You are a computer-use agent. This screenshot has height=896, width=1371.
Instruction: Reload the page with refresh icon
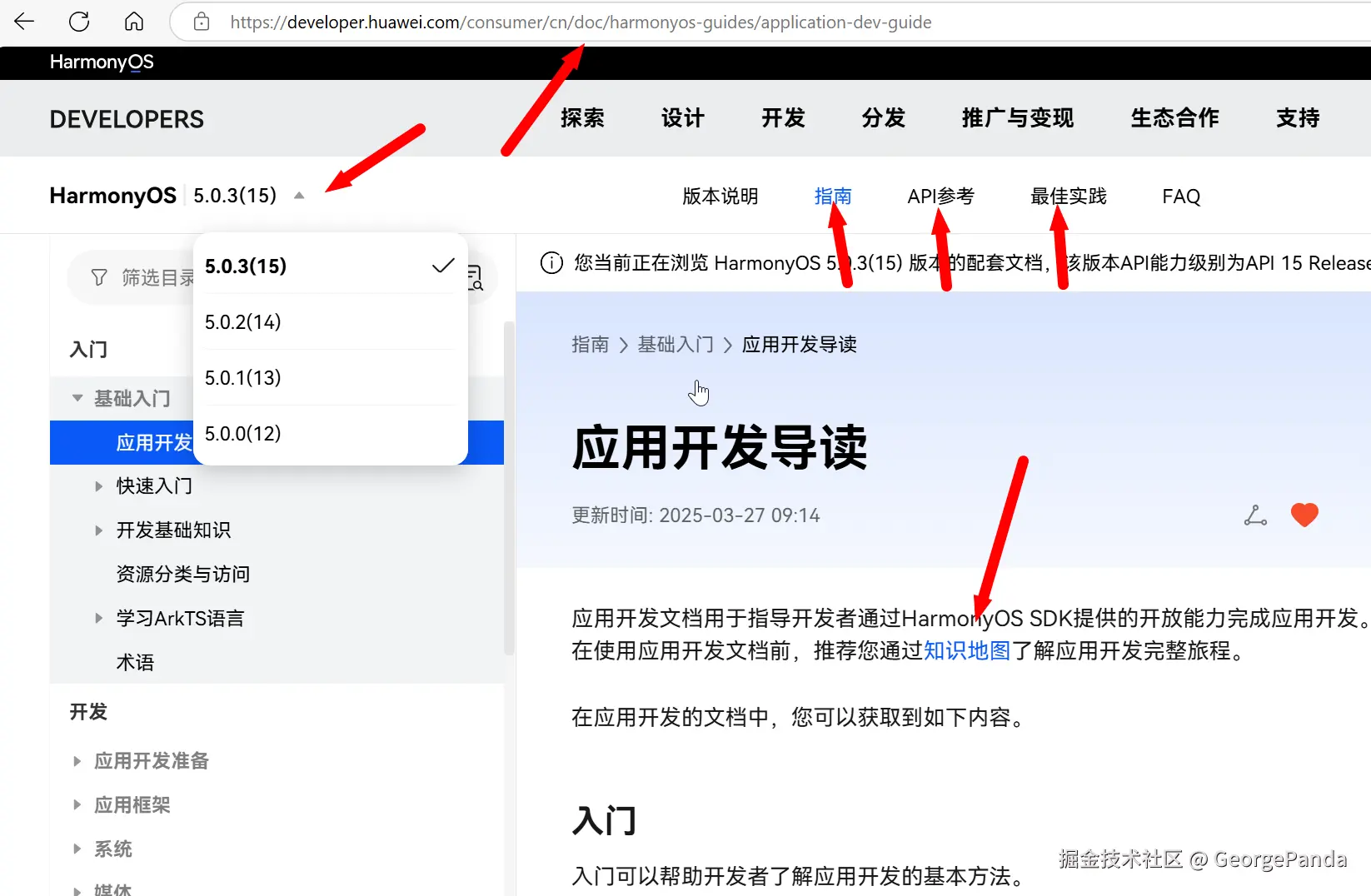tap(79, 22)
